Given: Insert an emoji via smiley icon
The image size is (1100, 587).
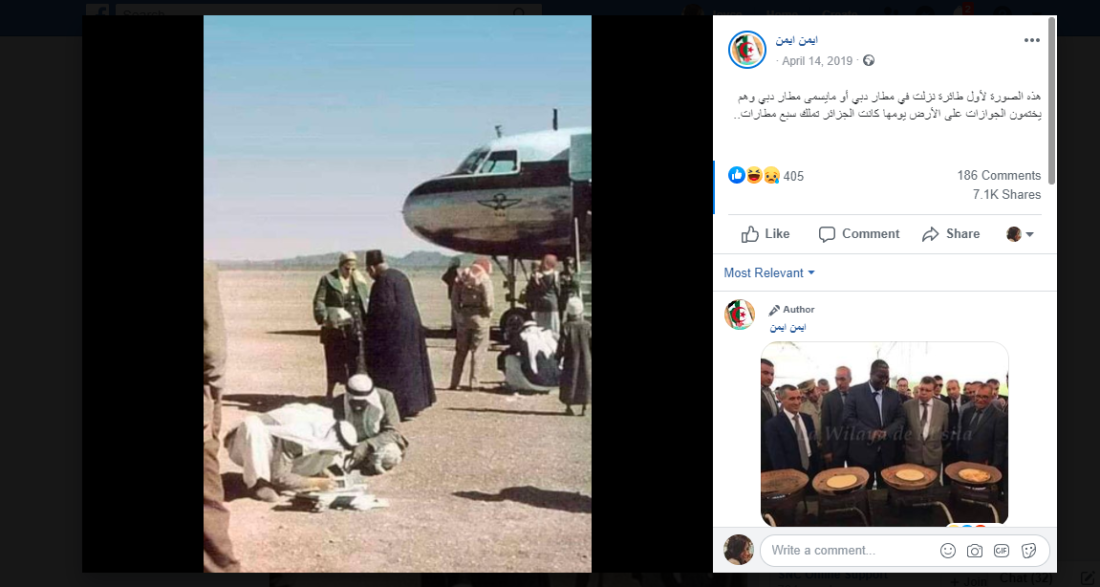Looking at the screenshot, I should coord(948,551).
